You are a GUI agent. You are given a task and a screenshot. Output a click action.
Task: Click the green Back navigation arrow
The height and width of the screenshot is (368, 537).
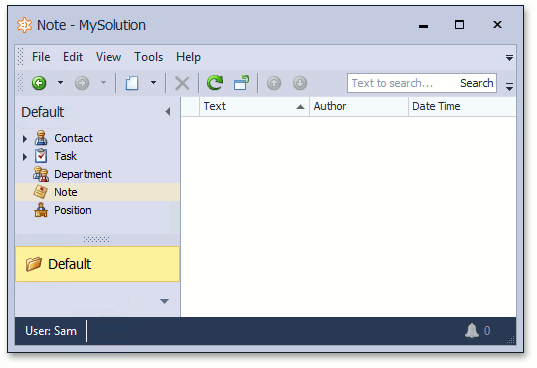pos(39,83)
